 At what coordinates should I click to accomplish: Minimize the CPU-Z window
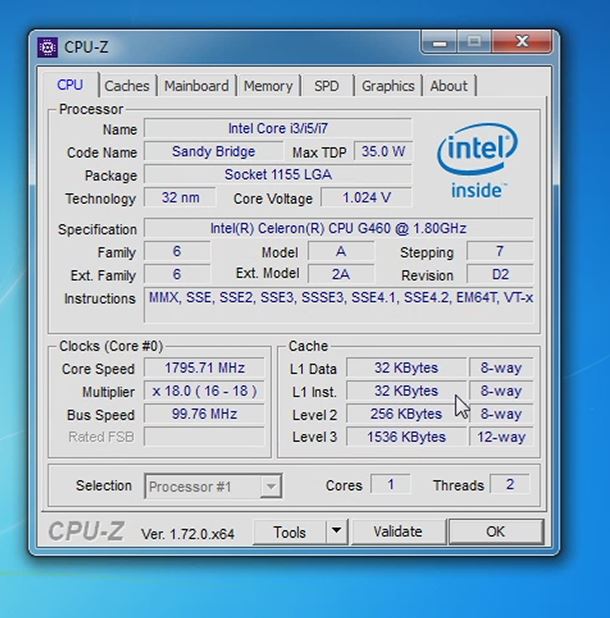[439, 42]
